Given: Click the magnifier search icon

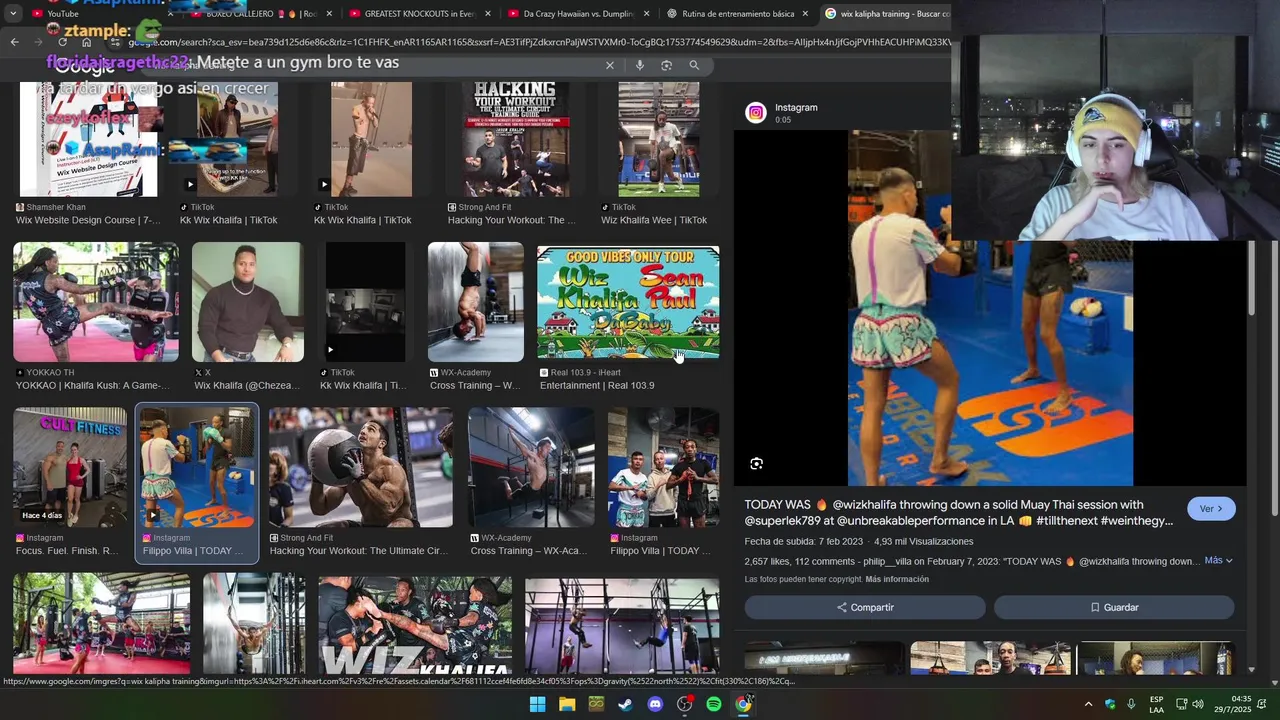Looking at the screenshot, I should [x=694, y=65].
